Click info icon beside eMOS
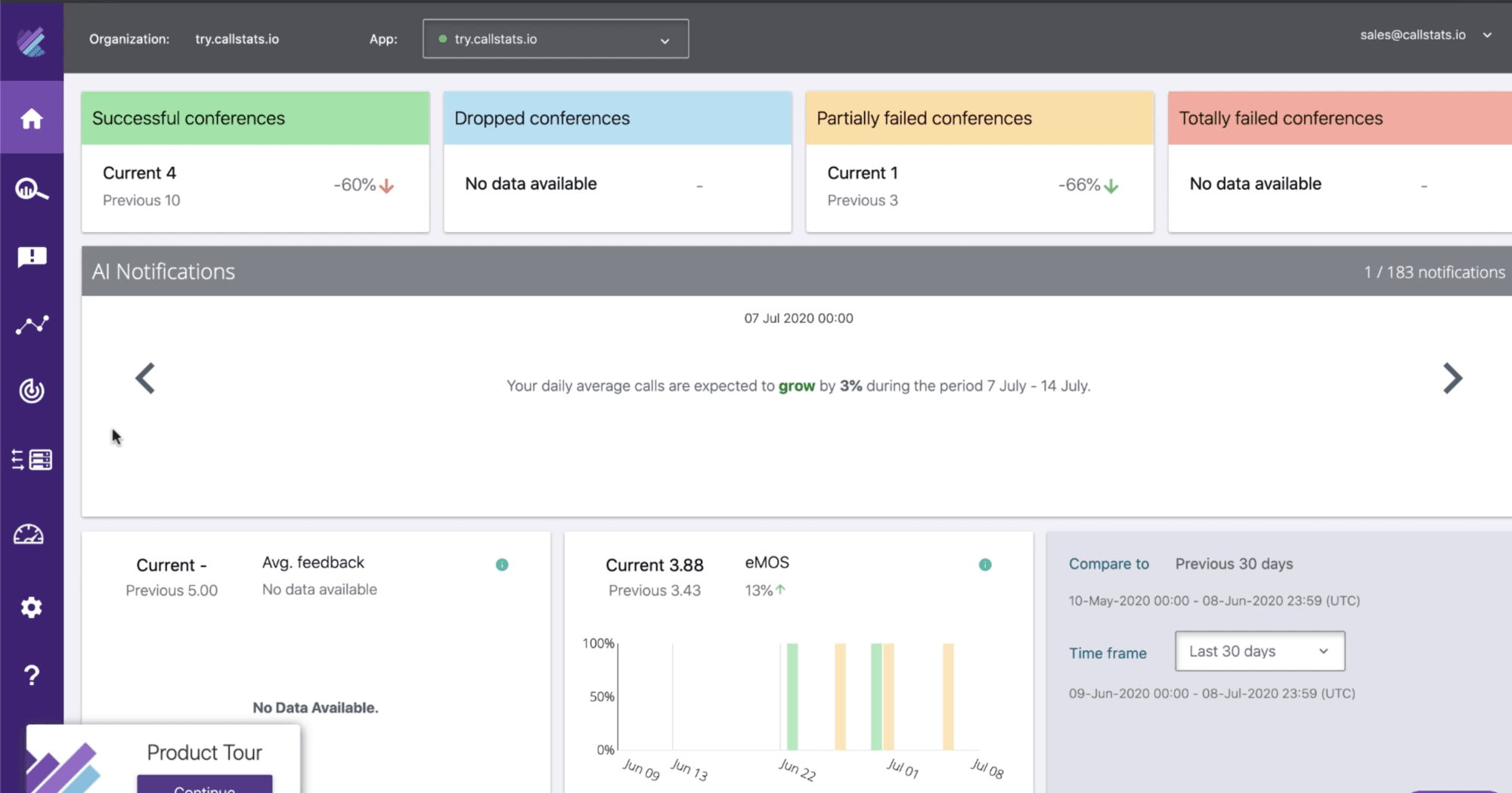This screenshot has width=1512, height=793. [x=985, y=565]
